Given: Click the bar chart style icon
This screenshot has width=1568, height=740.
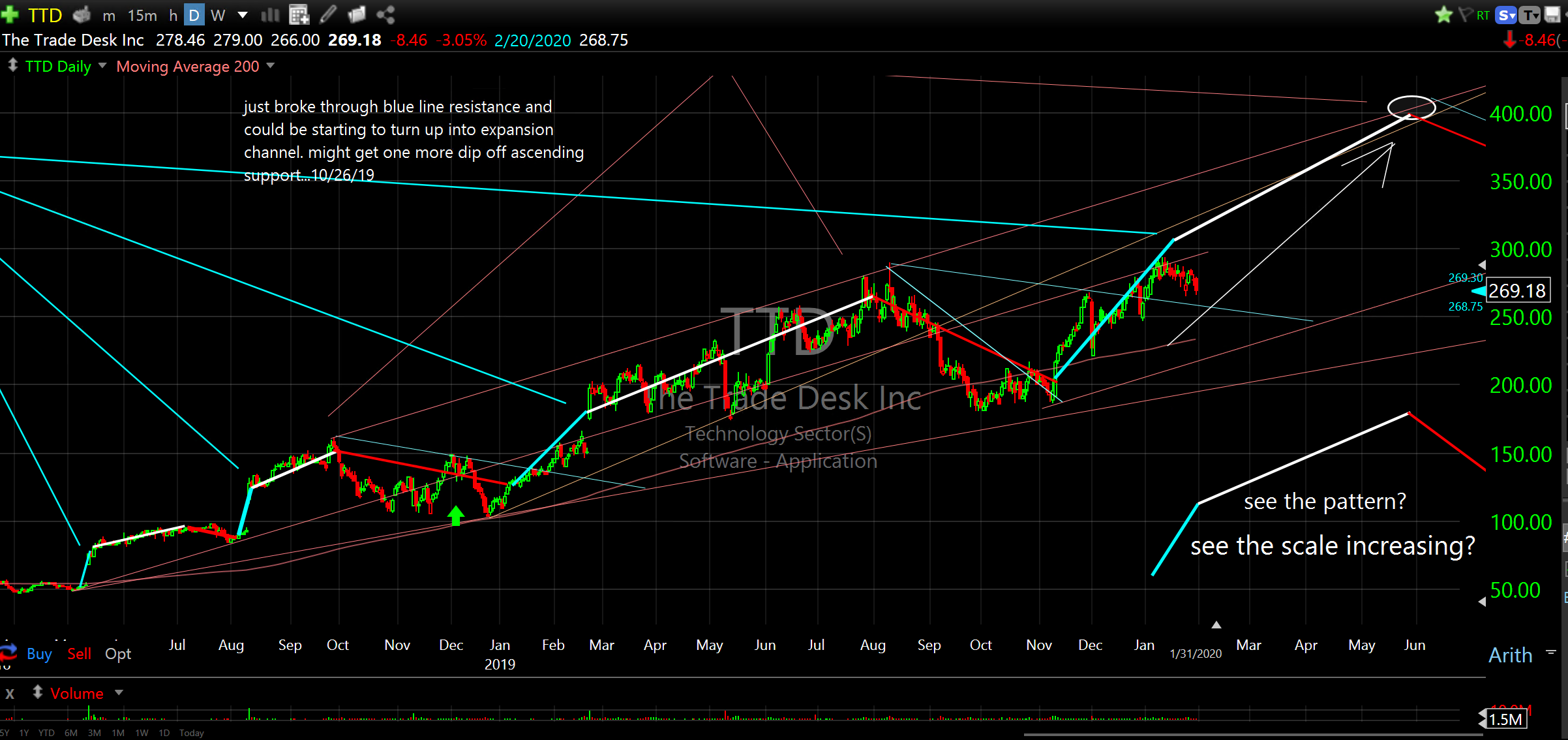Looking at the screenshot, I should 270,14.
